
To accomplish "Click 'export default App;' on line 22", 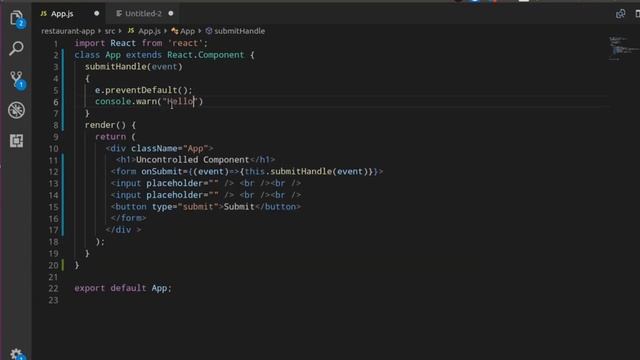I will pyautogui.click(x=123, y=288).
